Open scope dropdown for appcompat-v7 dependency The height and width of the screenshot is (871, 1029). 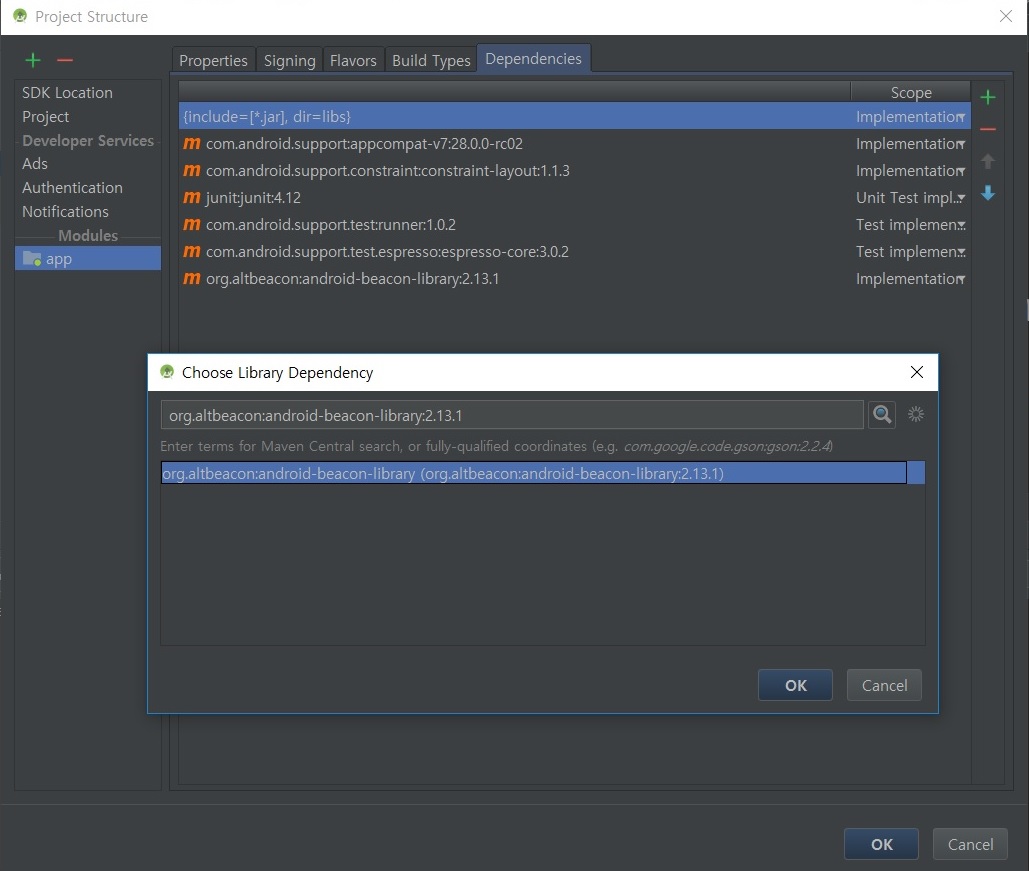[961, 145]
